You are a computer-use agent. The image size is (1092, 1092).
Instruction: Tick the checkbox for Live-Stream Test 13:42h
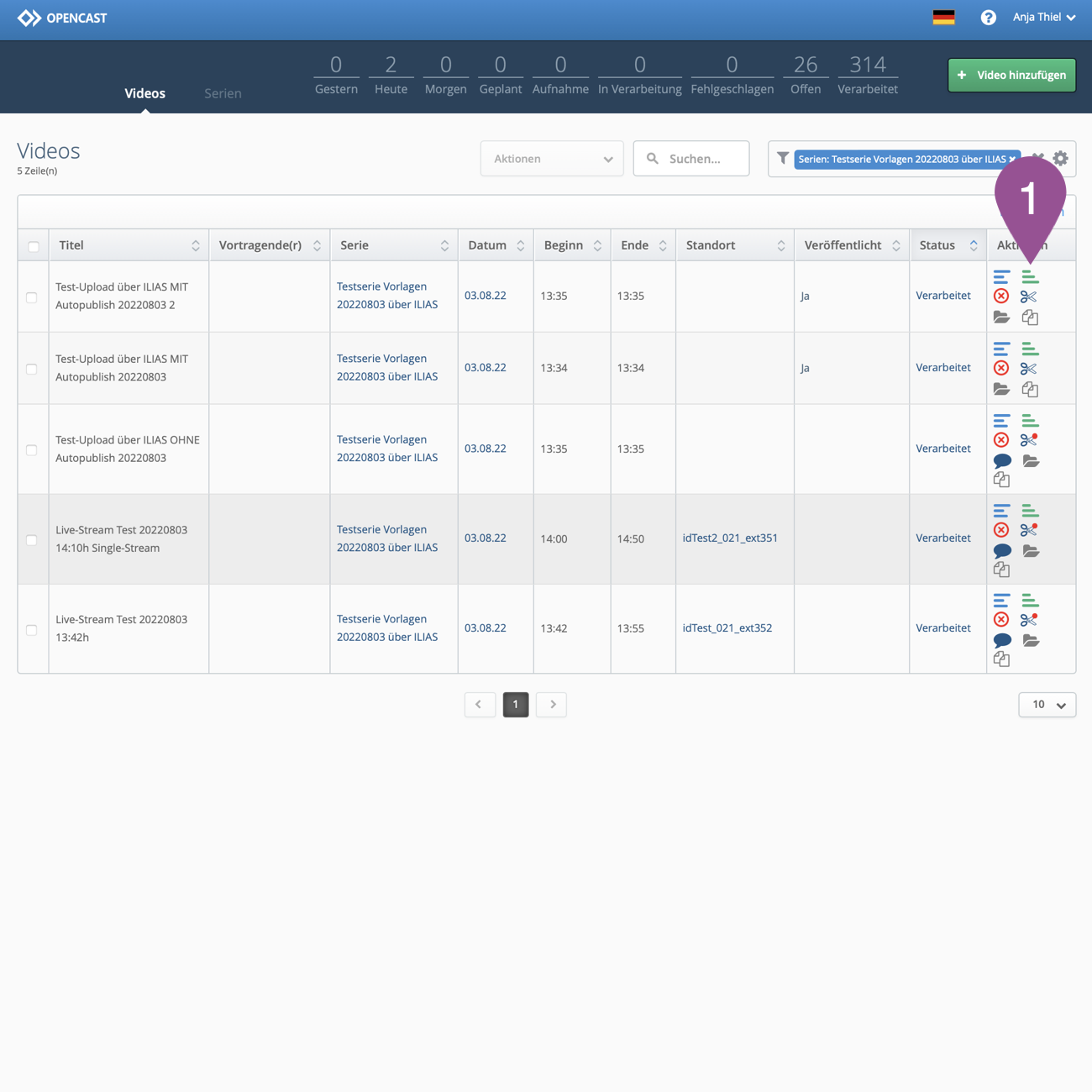(x=32, y=629)
